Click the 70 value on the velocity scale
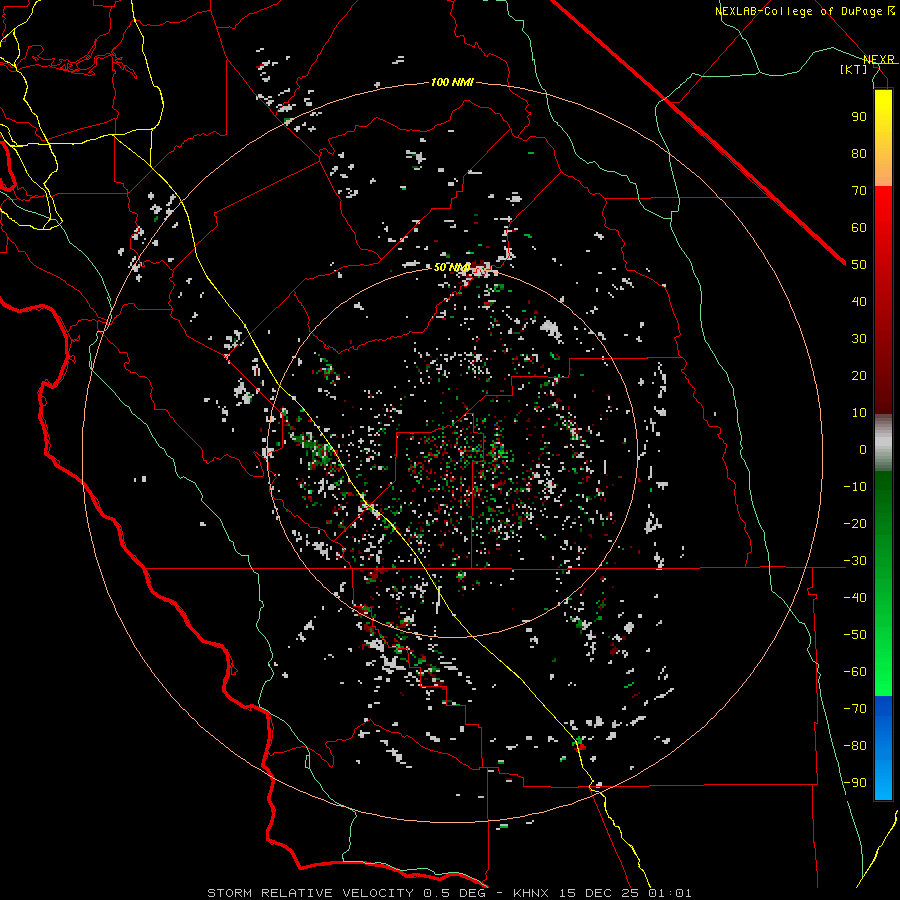 tap(859, 191)
